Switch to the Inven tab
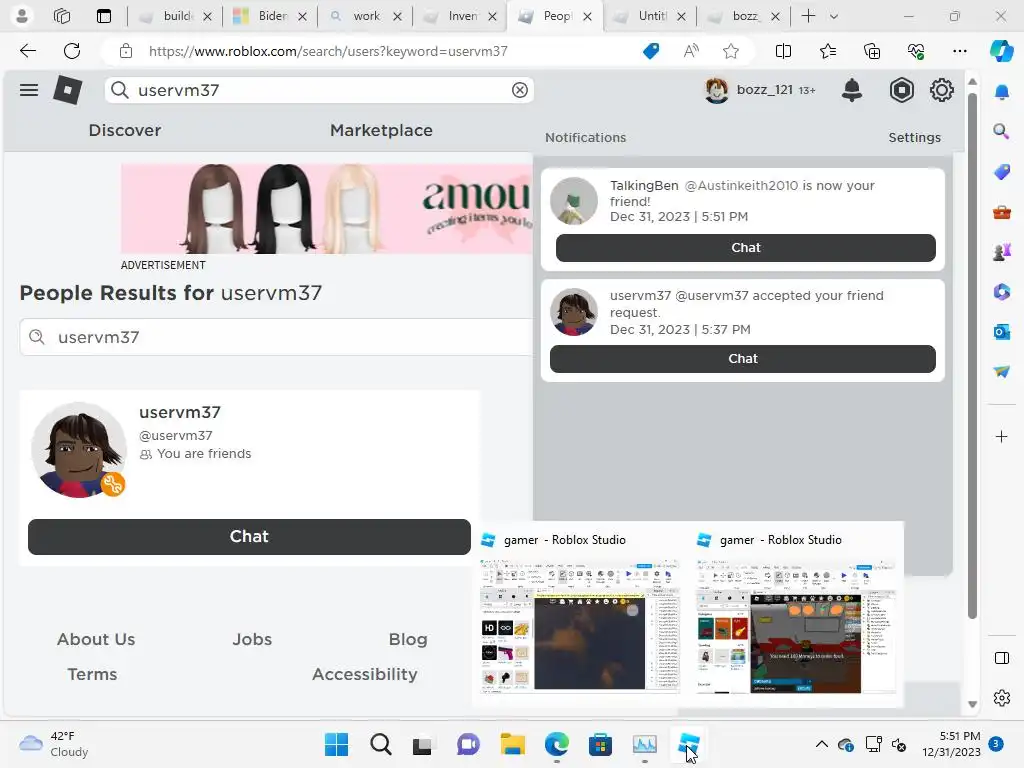The width and height of the screenshot is (1024, 768). [x=460, y=16]
